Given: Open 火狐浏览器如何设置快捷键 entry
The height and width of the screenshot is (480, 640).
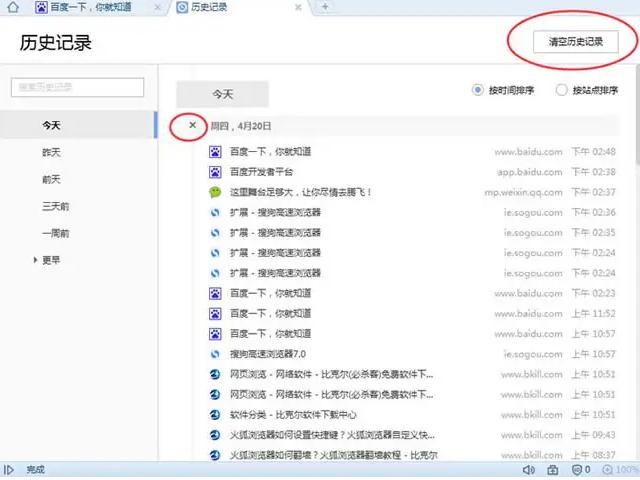Looking at the screenshot, I should tap(332, 435).
